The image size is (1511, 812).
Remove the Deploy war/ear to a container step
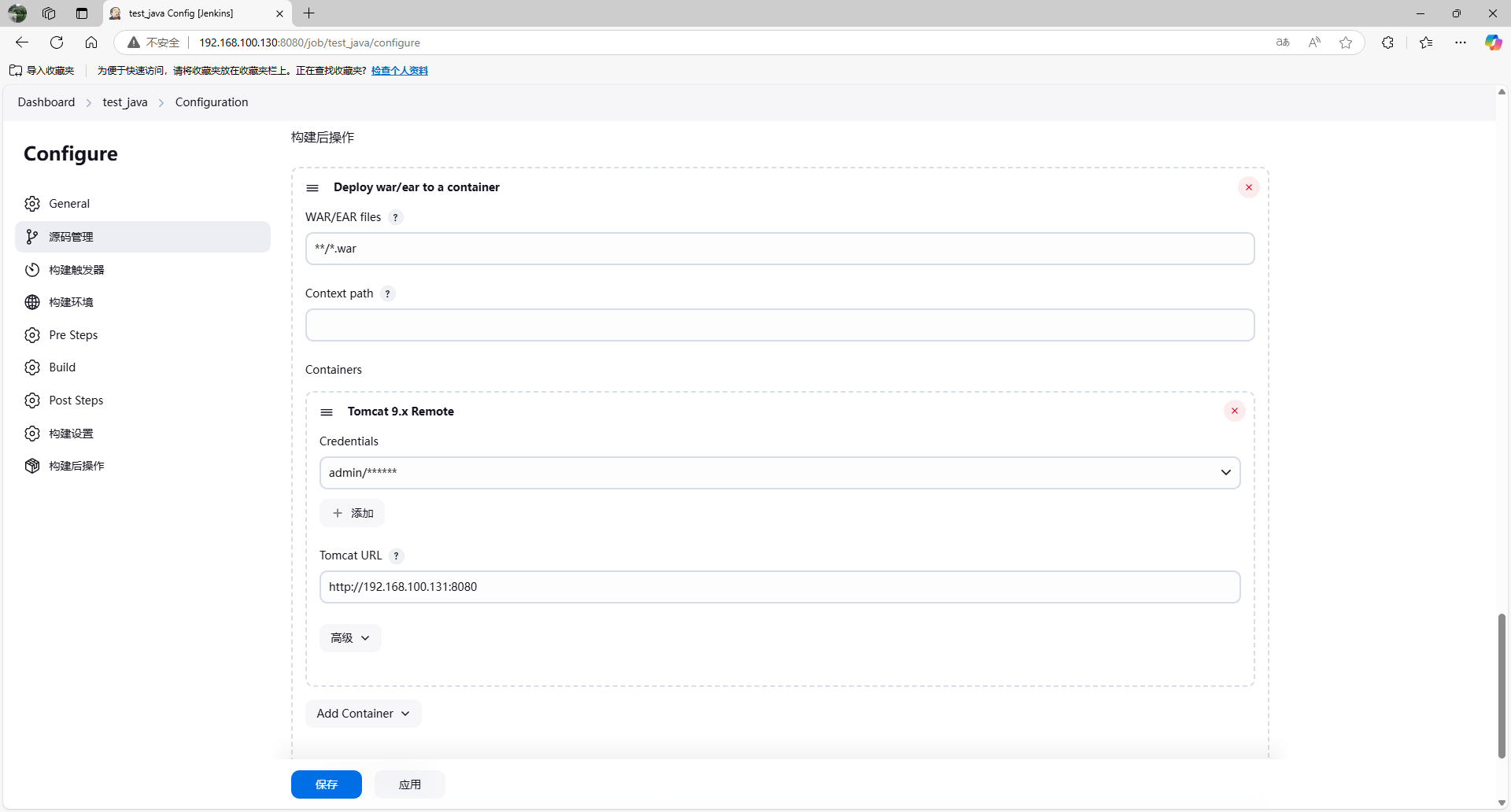[1248, 187]
